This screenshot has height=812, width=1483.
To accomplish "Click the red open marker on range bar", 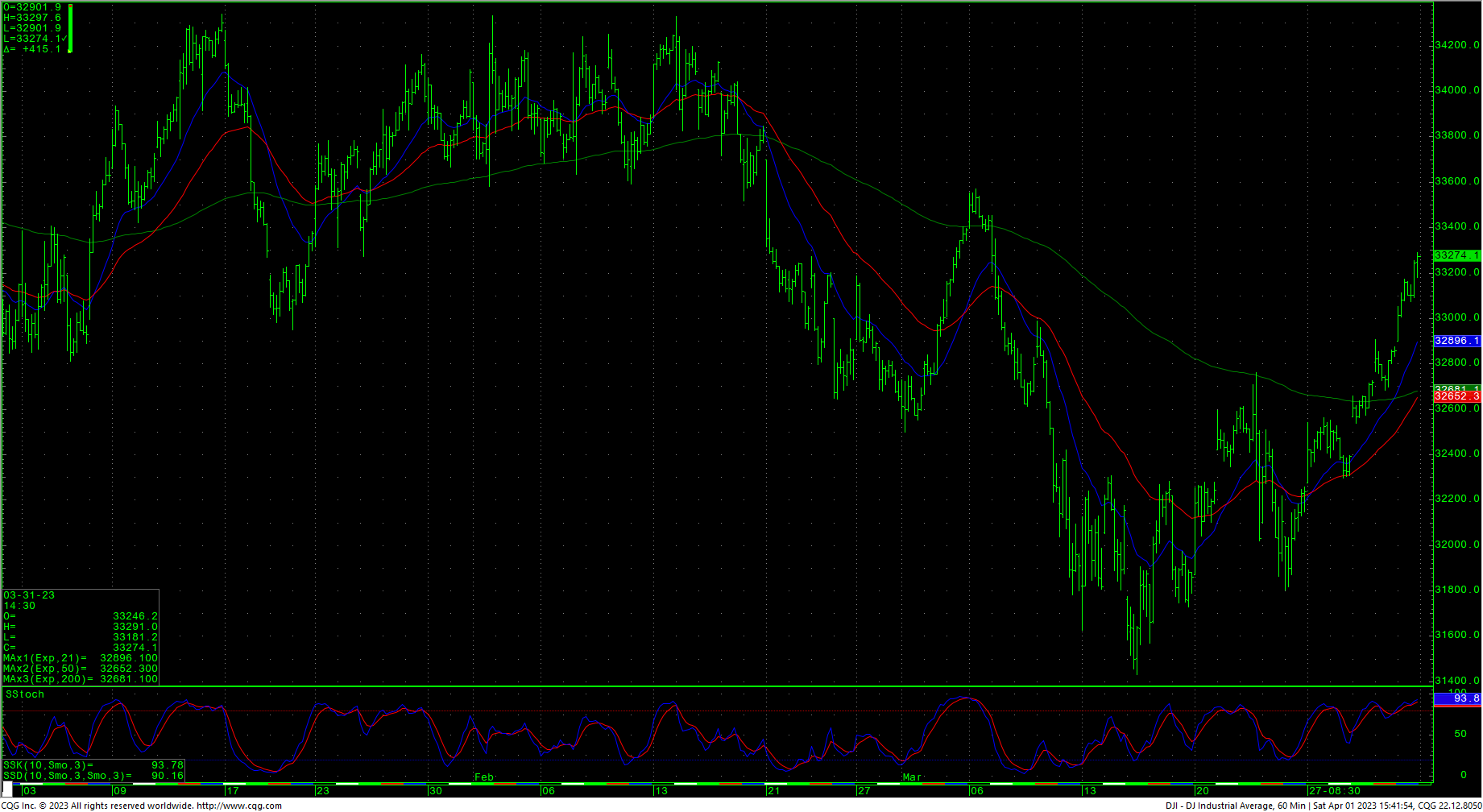I will point(71,7).
